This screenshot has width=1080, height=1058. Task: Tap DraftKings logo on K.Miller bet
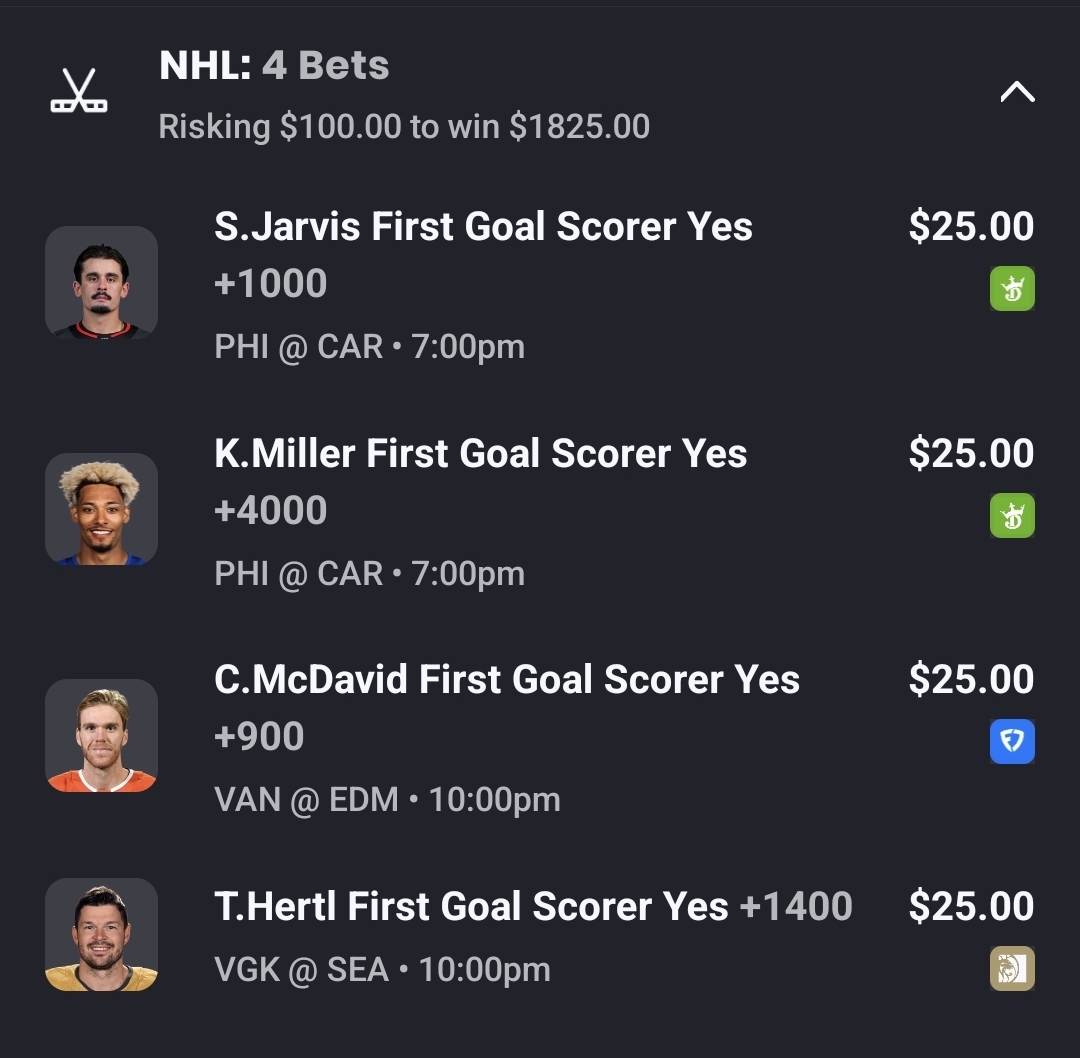click(x=1012, y=516)
